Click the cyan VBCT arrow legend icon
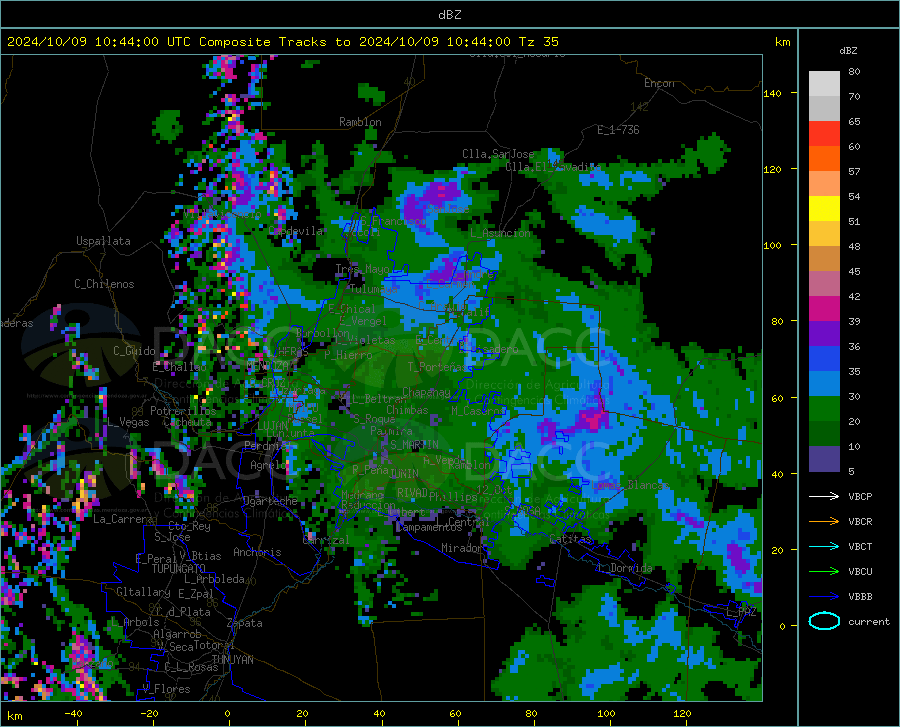 coord(824,546)
